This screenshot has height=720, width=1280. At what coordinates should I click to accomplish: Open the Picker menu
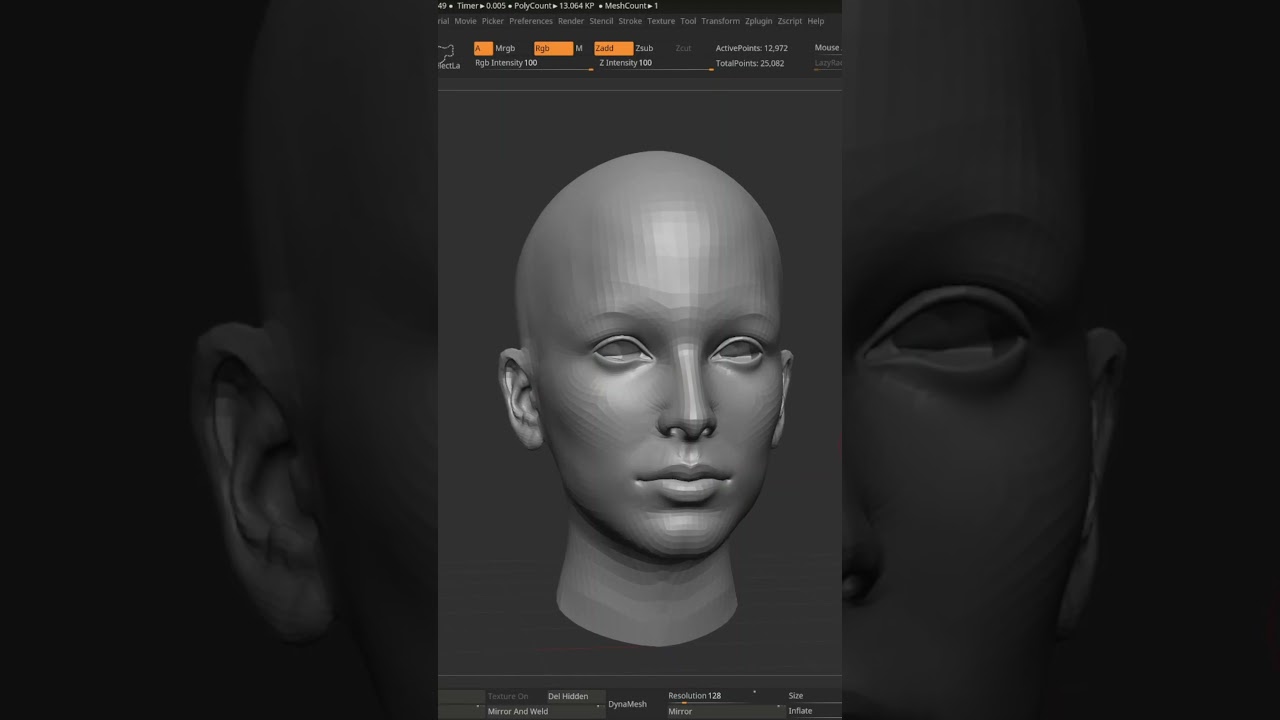coord(493,21)
